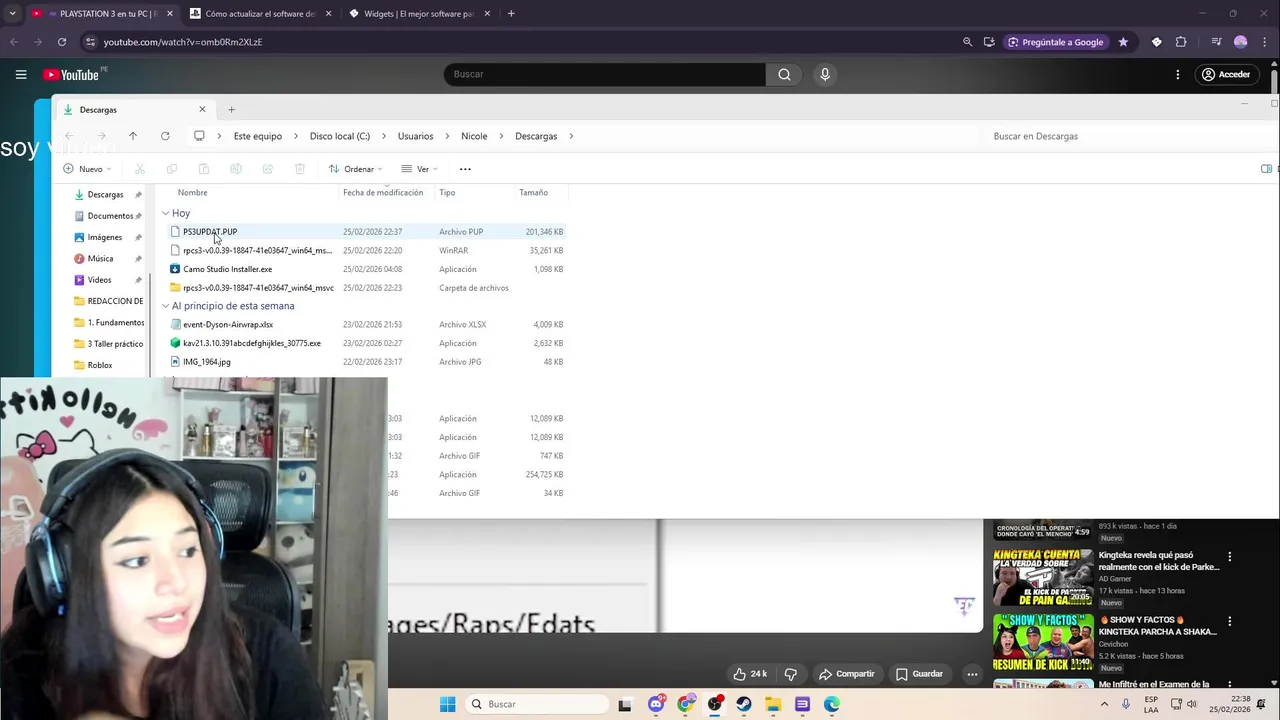Click Pregúntale a Google button
The width and height of the screenshot is (1280, 720).
tap(1056, 42)
